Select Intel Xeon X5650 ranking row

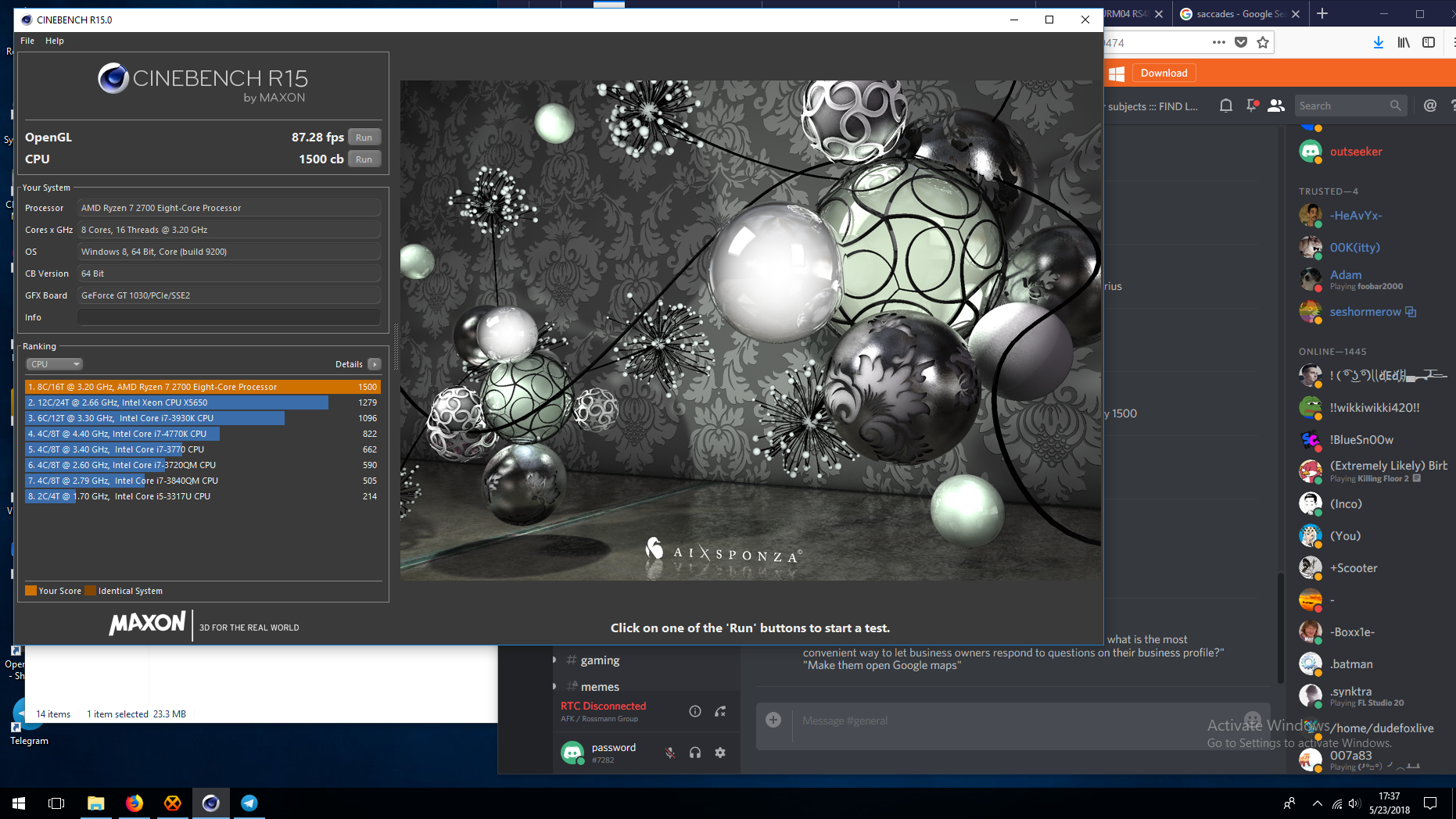(x=203, y=402)
